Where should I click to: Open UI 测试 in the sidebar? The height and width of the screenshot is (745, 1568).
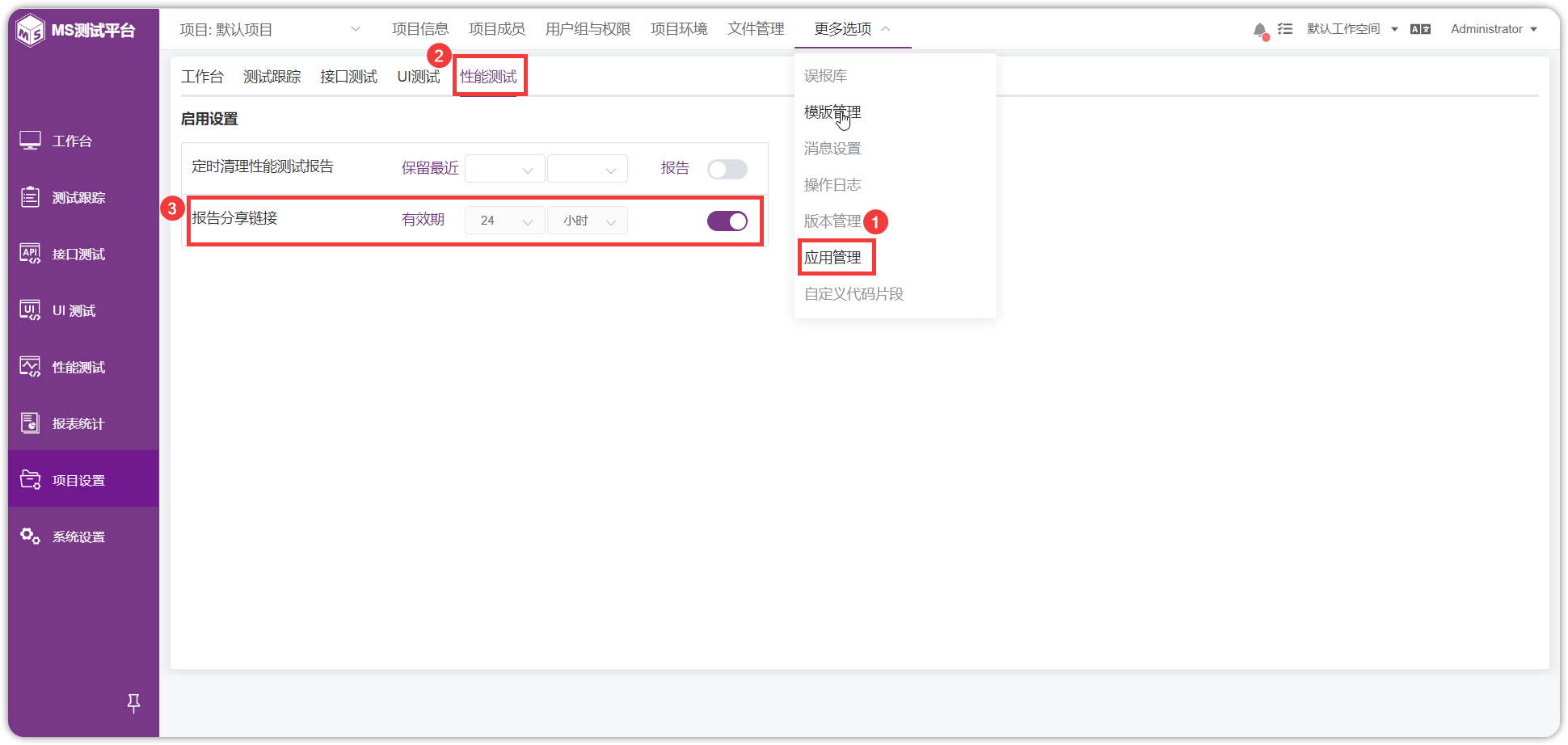tap(83, 310)
